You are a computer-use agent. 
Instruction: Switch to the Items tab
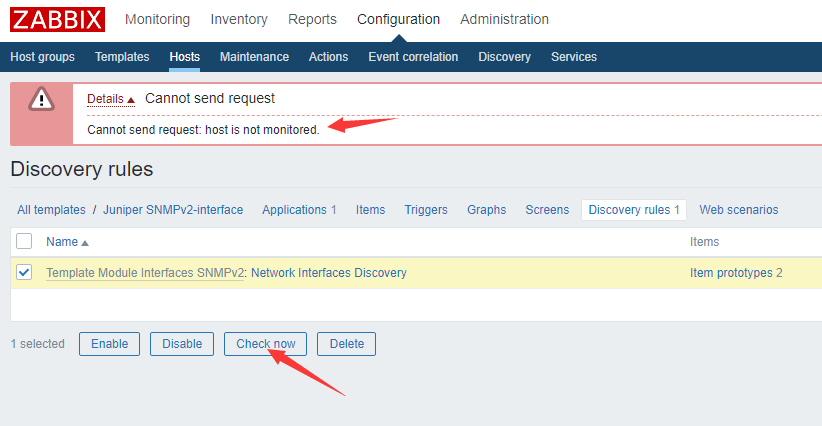click(371, 210)
